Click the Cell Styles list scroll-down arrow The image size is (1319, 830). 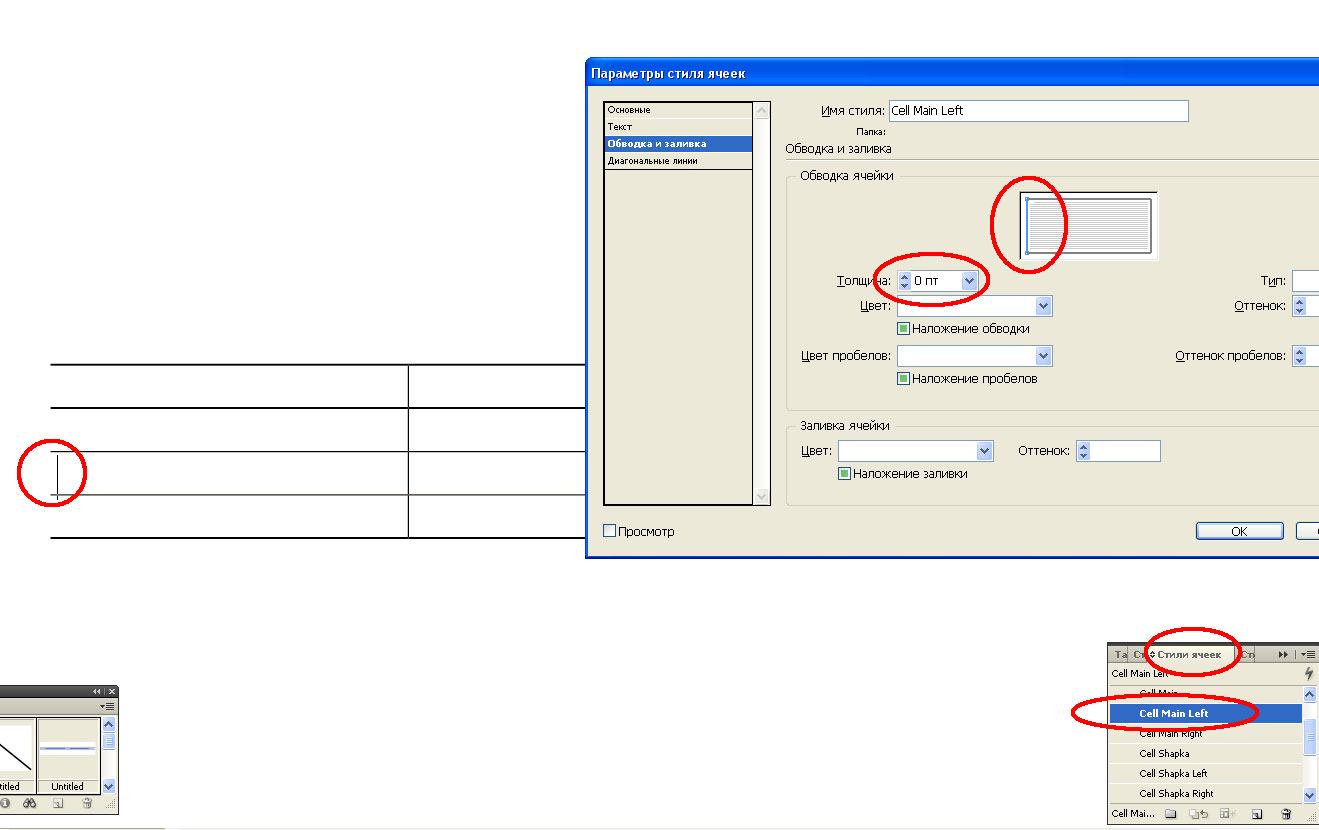coord(1310,795)
